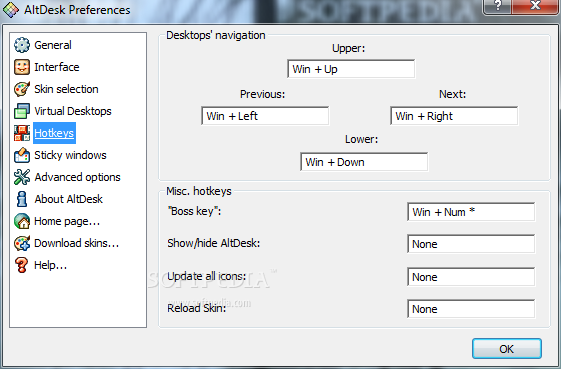
Task: Focus the Previous desktop hotkey field
Action: [265, 116]
